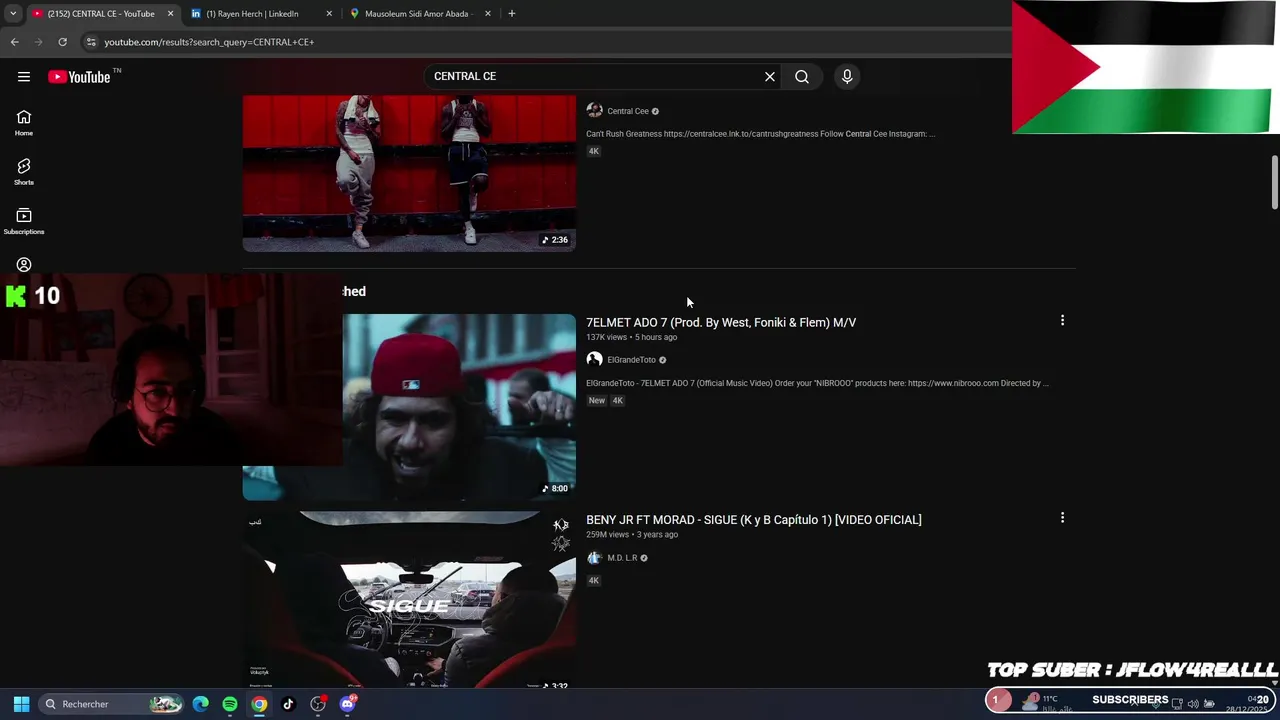Screen dimensions: 1280x720
Task: Click the ElGrandeToto video description snippet
Action: [x=817, y=383]
